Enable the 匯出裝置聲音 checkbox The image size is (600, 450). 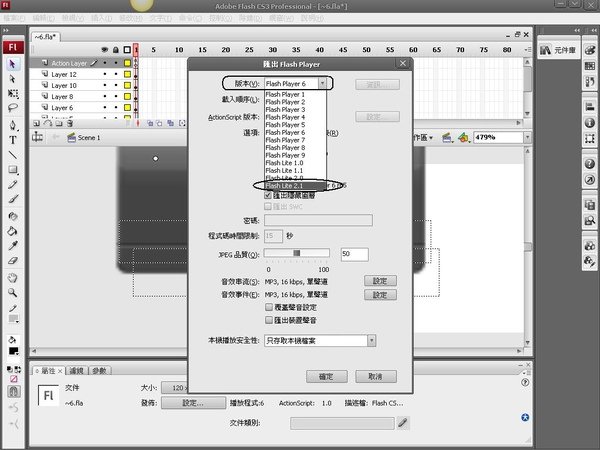coord(269,320)
